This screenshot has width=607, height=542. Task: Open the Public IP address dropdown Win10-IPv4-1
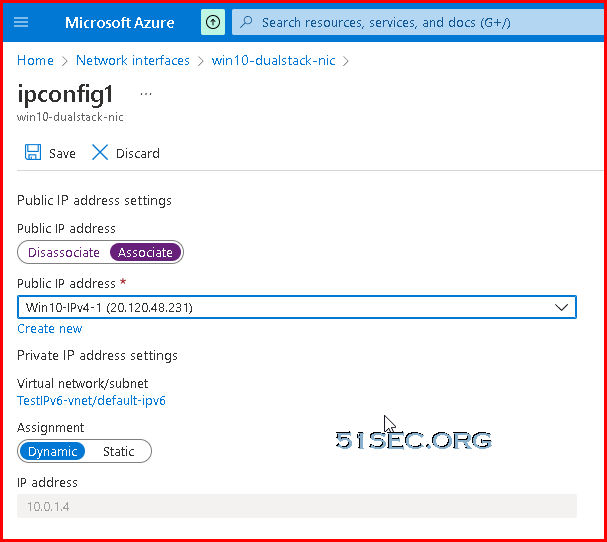coord(297,307)
